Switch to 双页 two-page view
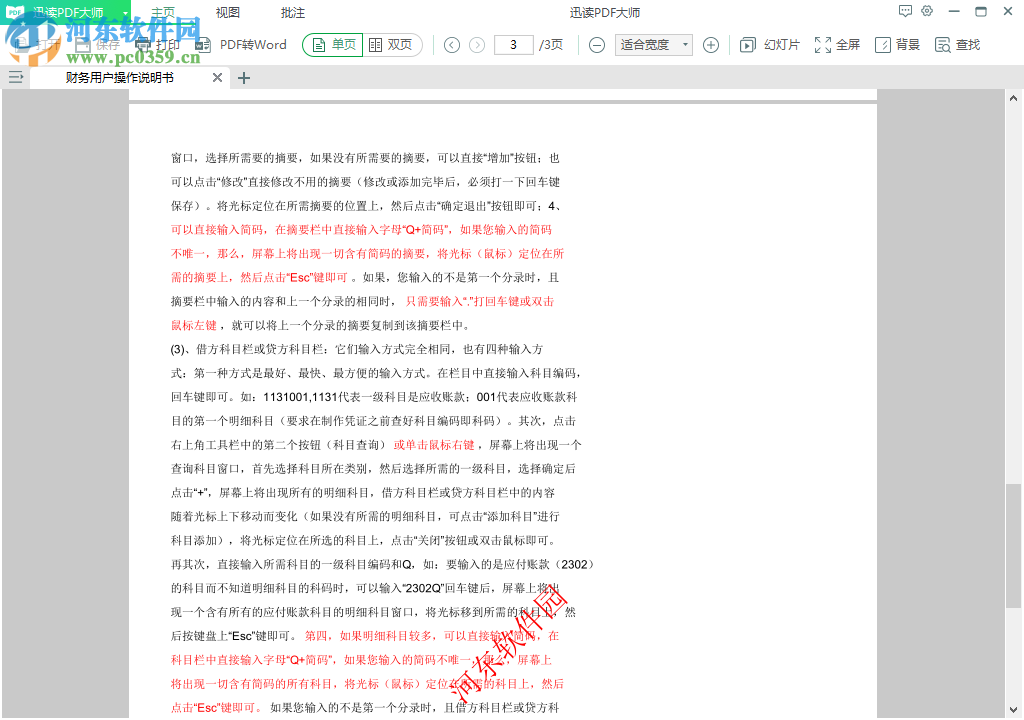Viewport: 1024px width, 720px height. [x=392, y=44]
